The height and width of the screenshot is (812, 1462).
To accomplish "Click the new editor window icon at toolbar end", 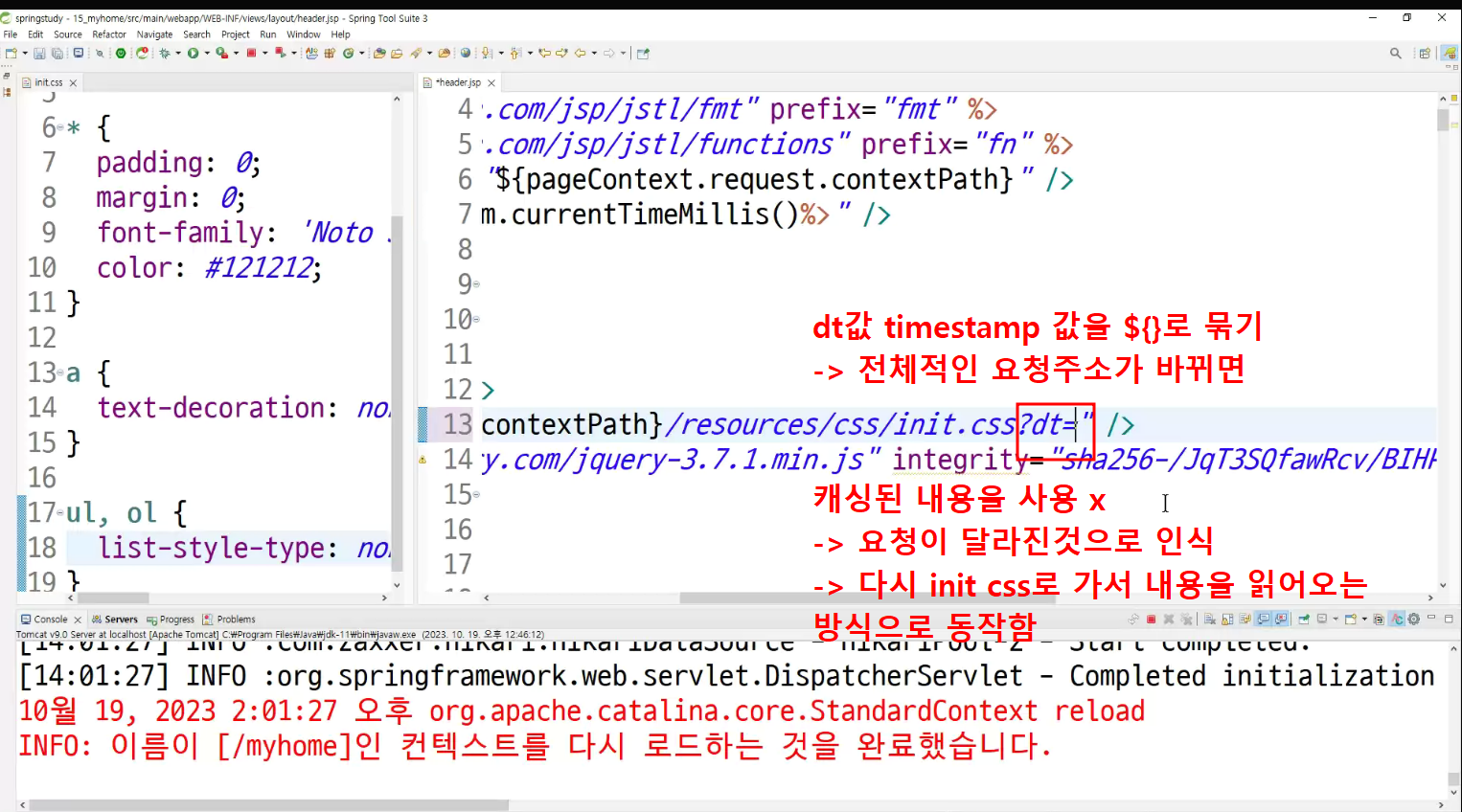I will pyautogui.click(x=643, y=53).
